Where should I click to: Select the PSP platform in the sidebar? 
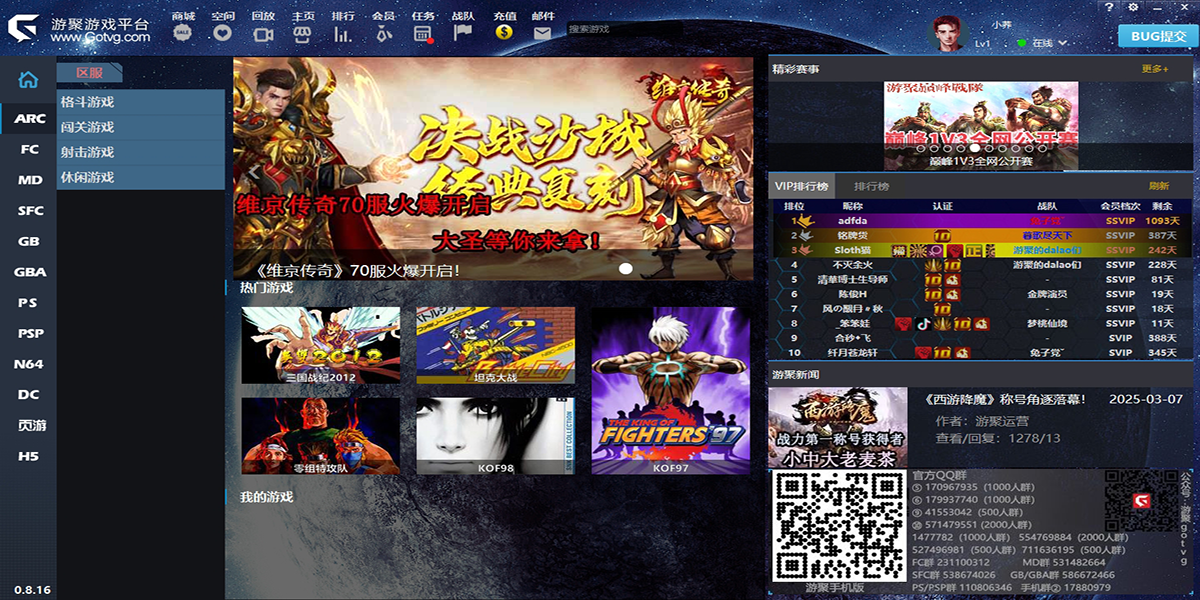tap(29, 333)
